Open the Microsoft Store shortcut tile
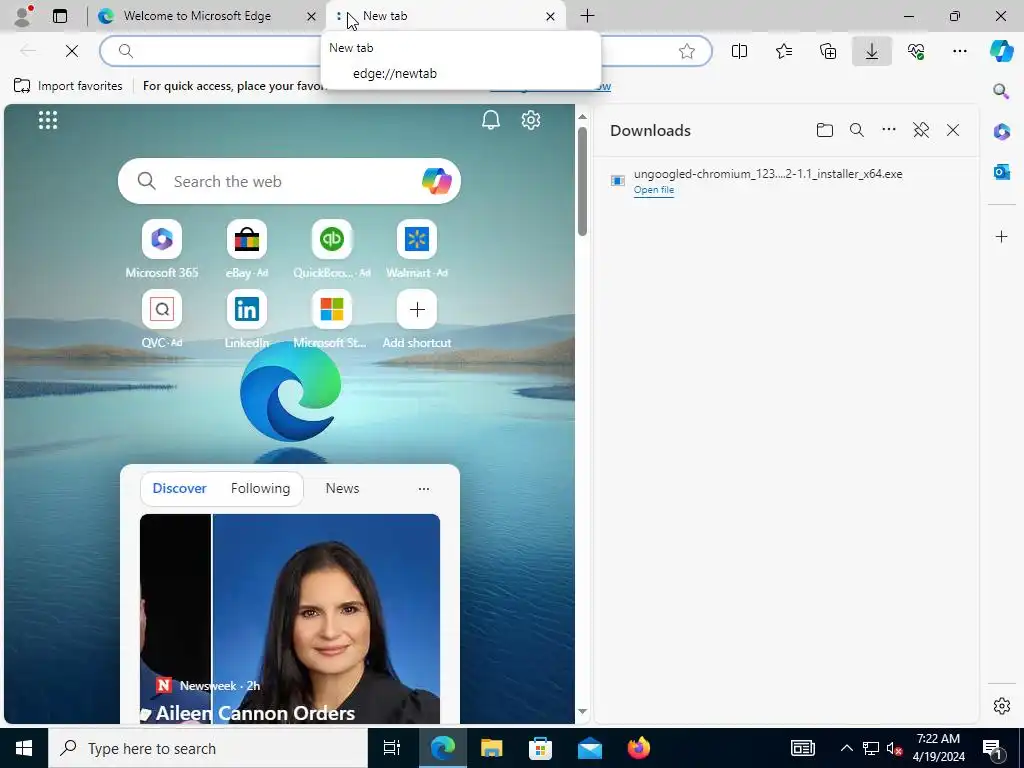 pos(332,320)
